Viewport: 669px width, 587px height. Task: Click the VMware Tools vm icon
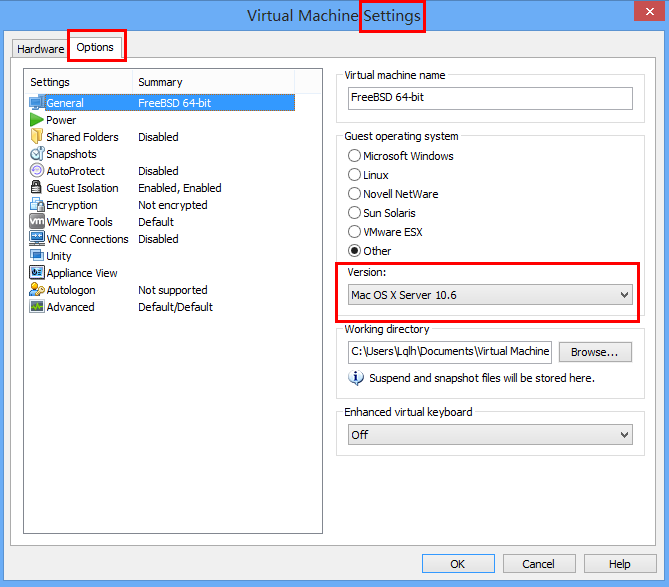pos(37,222)
